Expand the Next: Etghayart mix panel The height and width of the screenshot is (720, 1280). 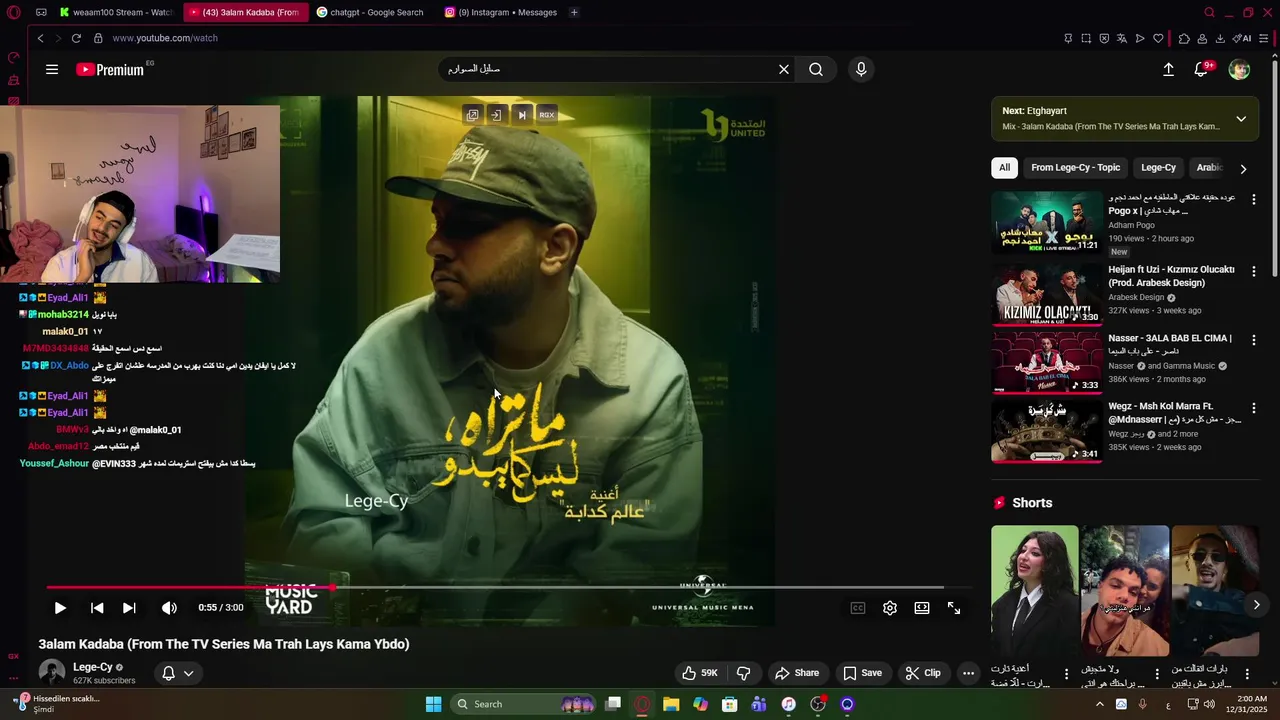pos(1241,119)
